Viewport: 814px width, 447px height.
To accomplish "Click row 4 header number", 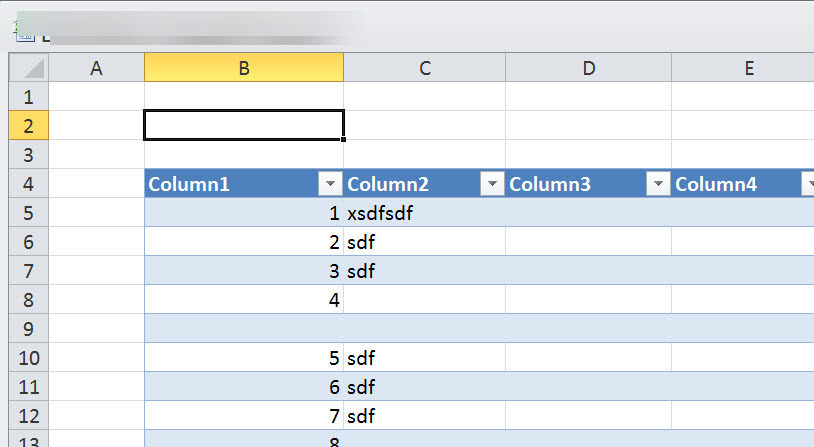I will click(28, 184).
